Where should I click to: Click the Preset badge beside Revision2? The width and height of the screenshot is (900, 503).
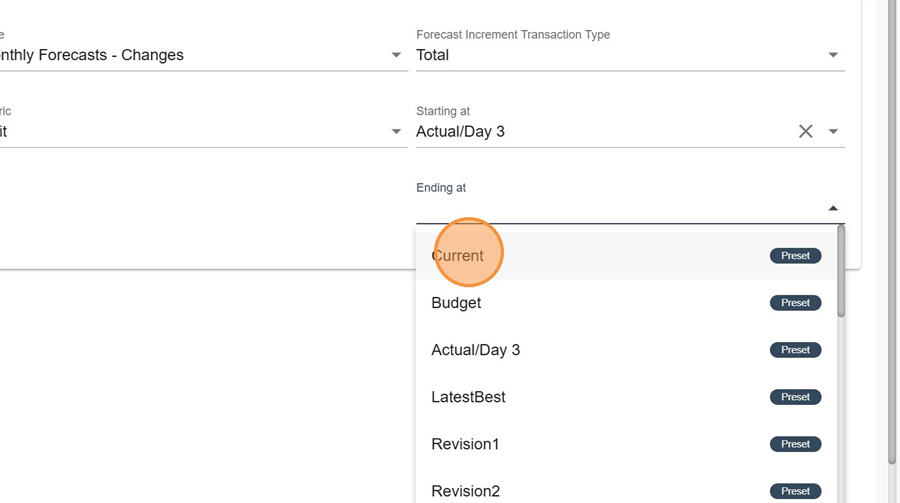tap(795, 491)
